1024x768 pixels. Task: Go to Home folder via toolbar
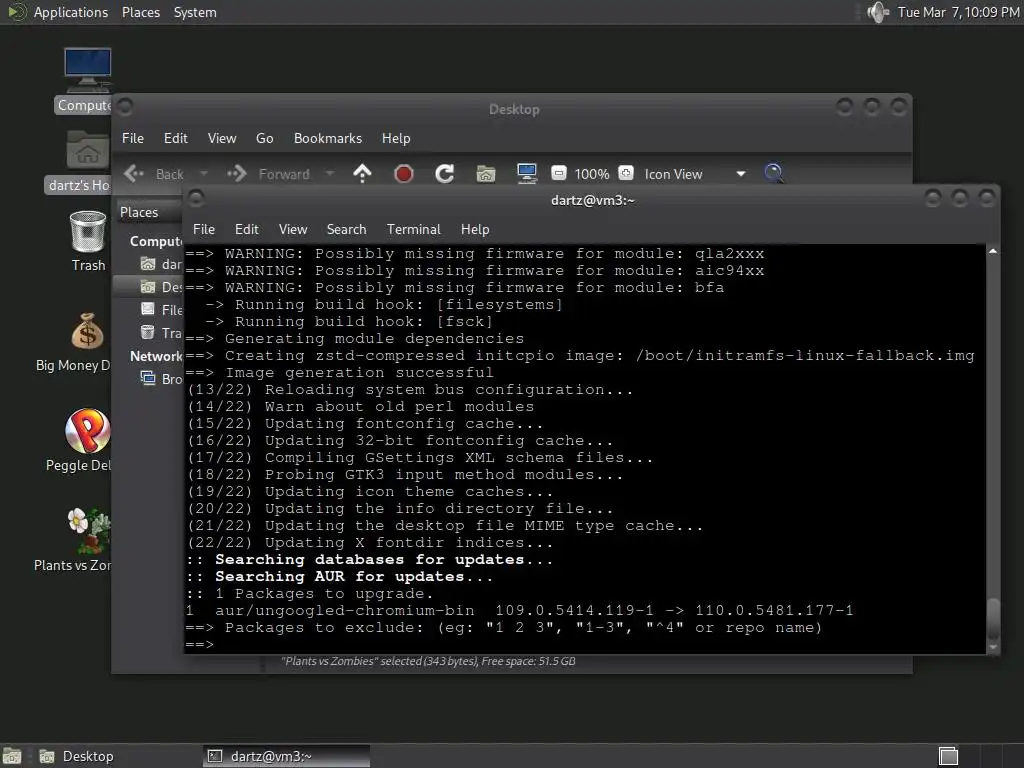tap(486, 174)
